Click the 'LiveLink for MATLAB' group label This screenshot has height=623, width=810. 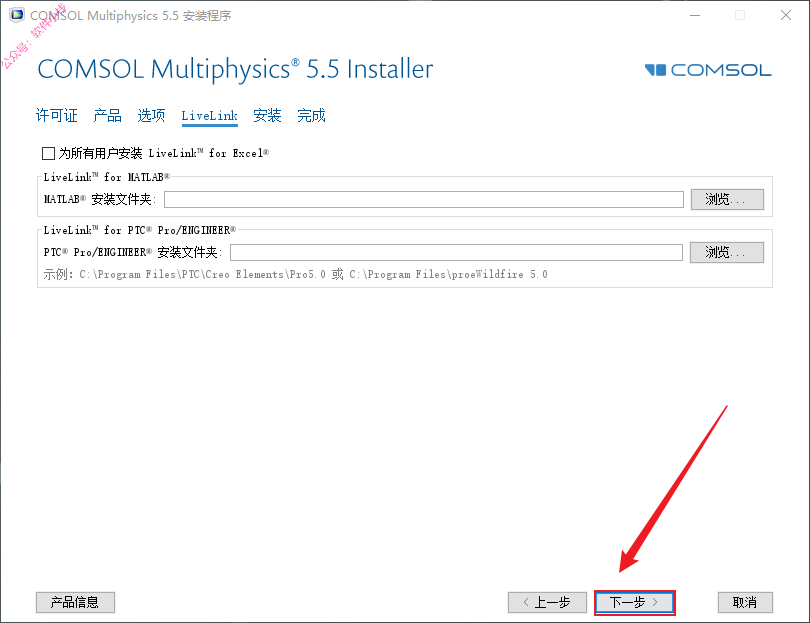click(x=106, y=177)
